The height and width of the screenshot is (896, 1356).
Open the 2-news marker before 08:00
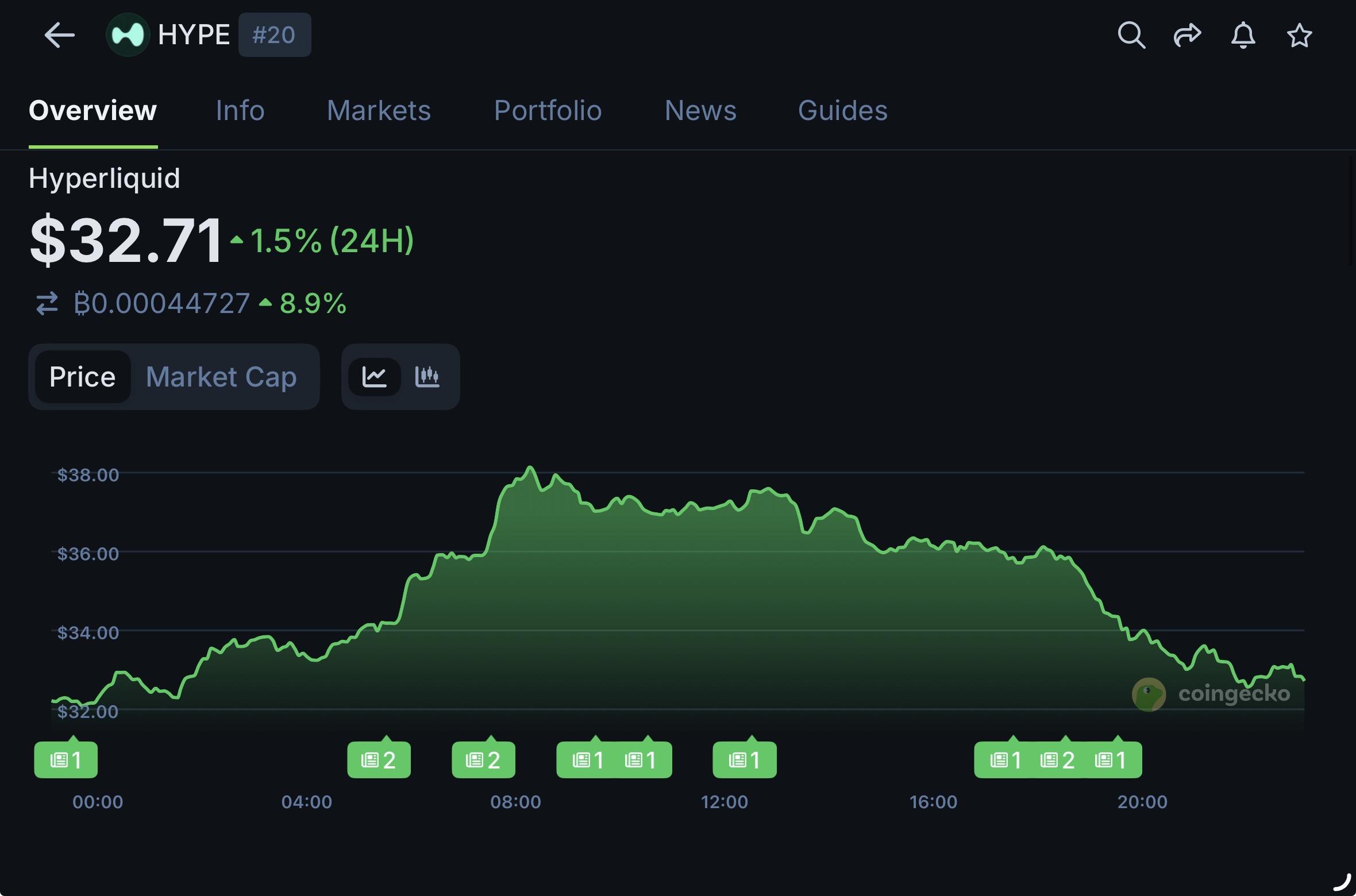pyautogui.click(x=484, y=759)
